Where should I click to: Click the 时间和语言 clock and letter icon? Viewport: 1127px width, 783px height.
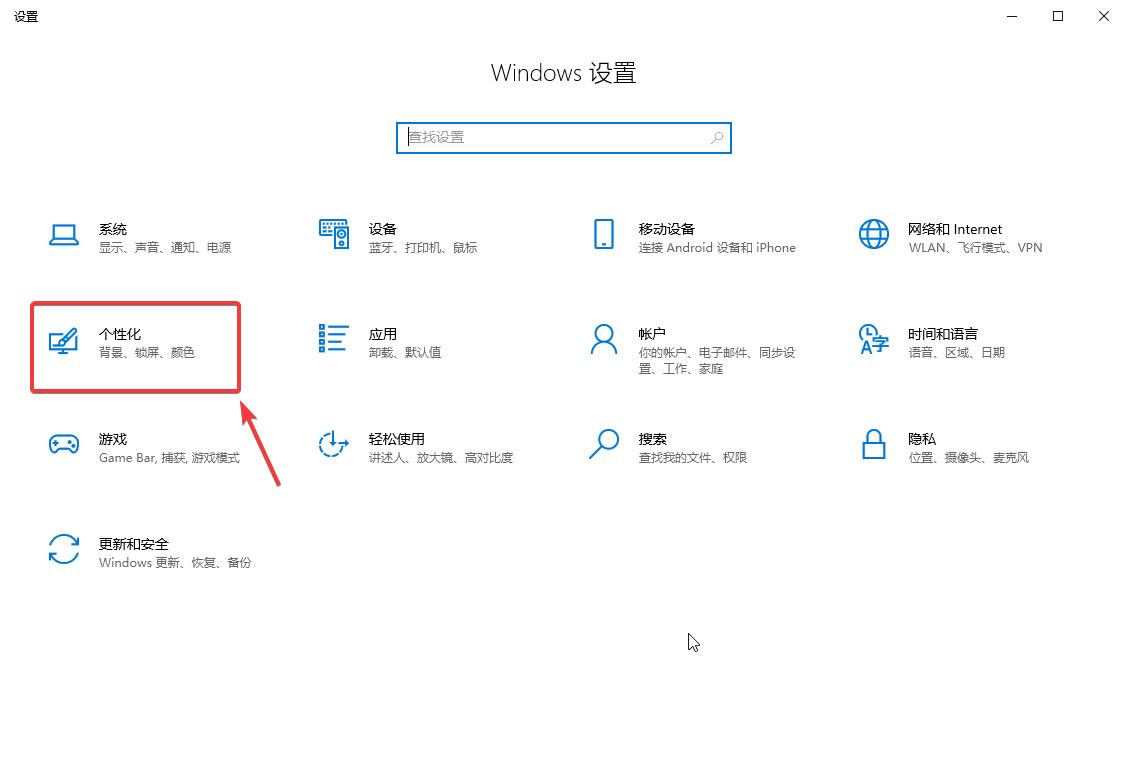click(x=874, y=339)
